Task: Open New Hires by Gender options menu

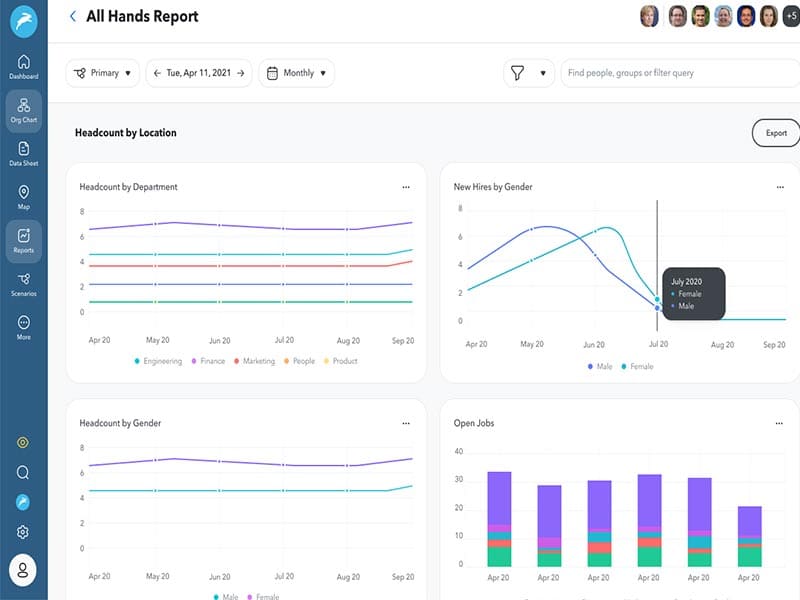Action: click(779, 187)
